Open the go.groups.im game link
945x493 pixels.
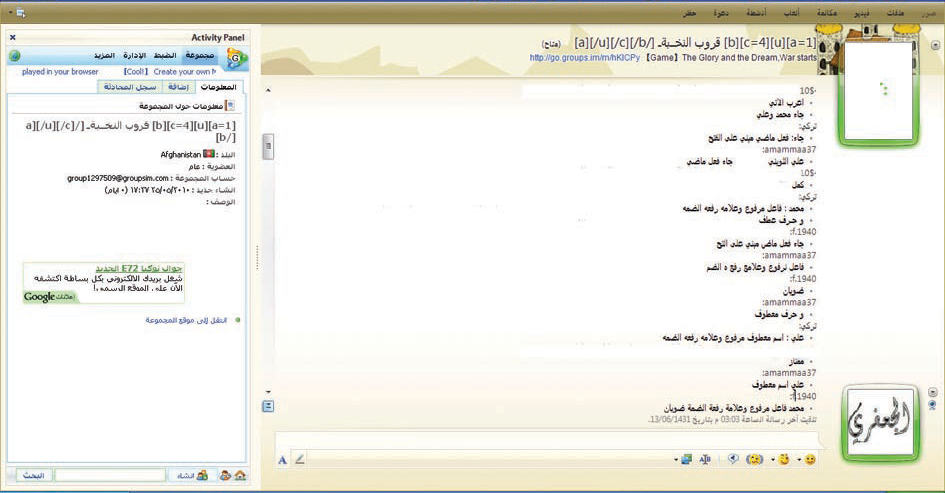584,58
